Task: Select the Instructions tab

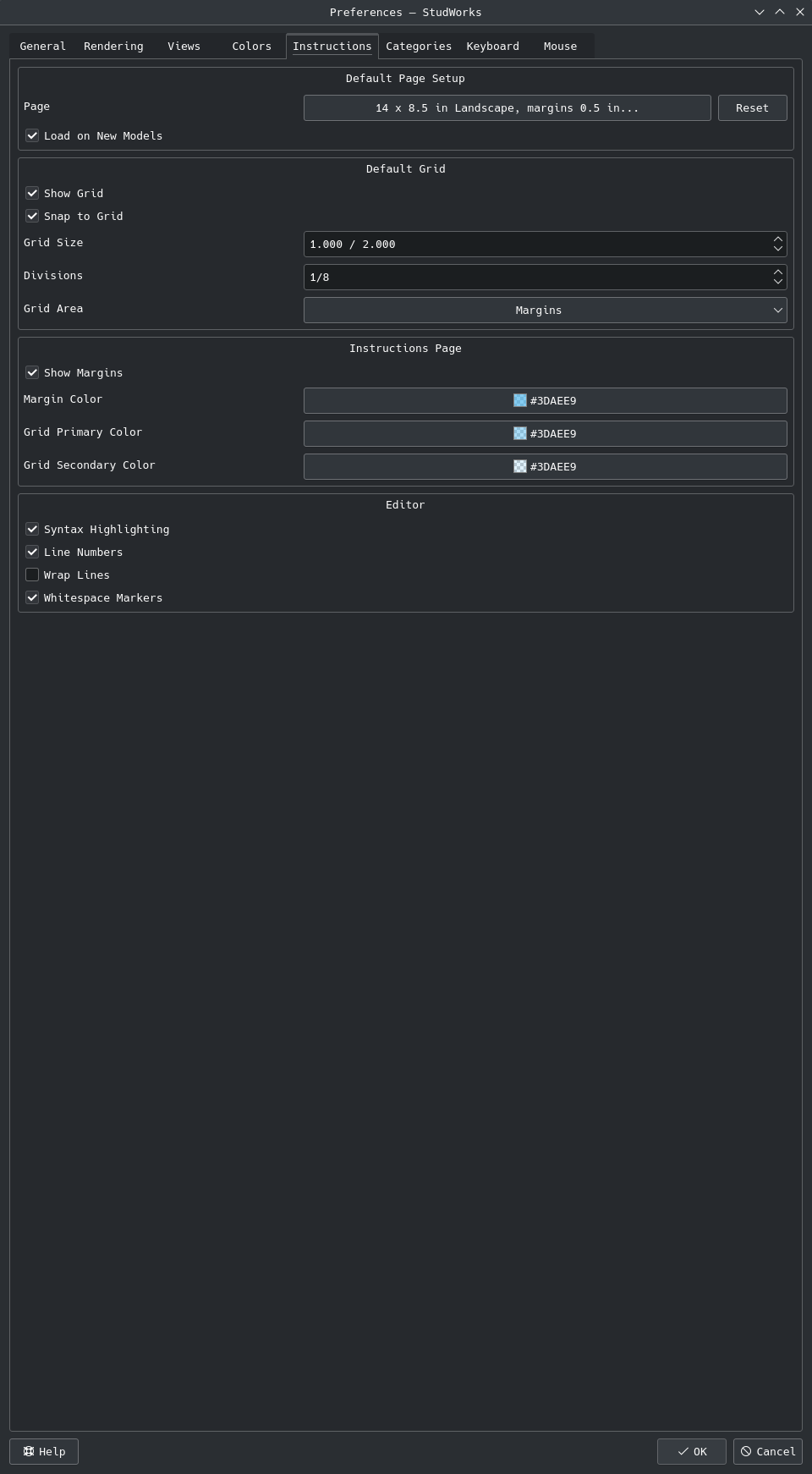Action: (x=332, y=47)
